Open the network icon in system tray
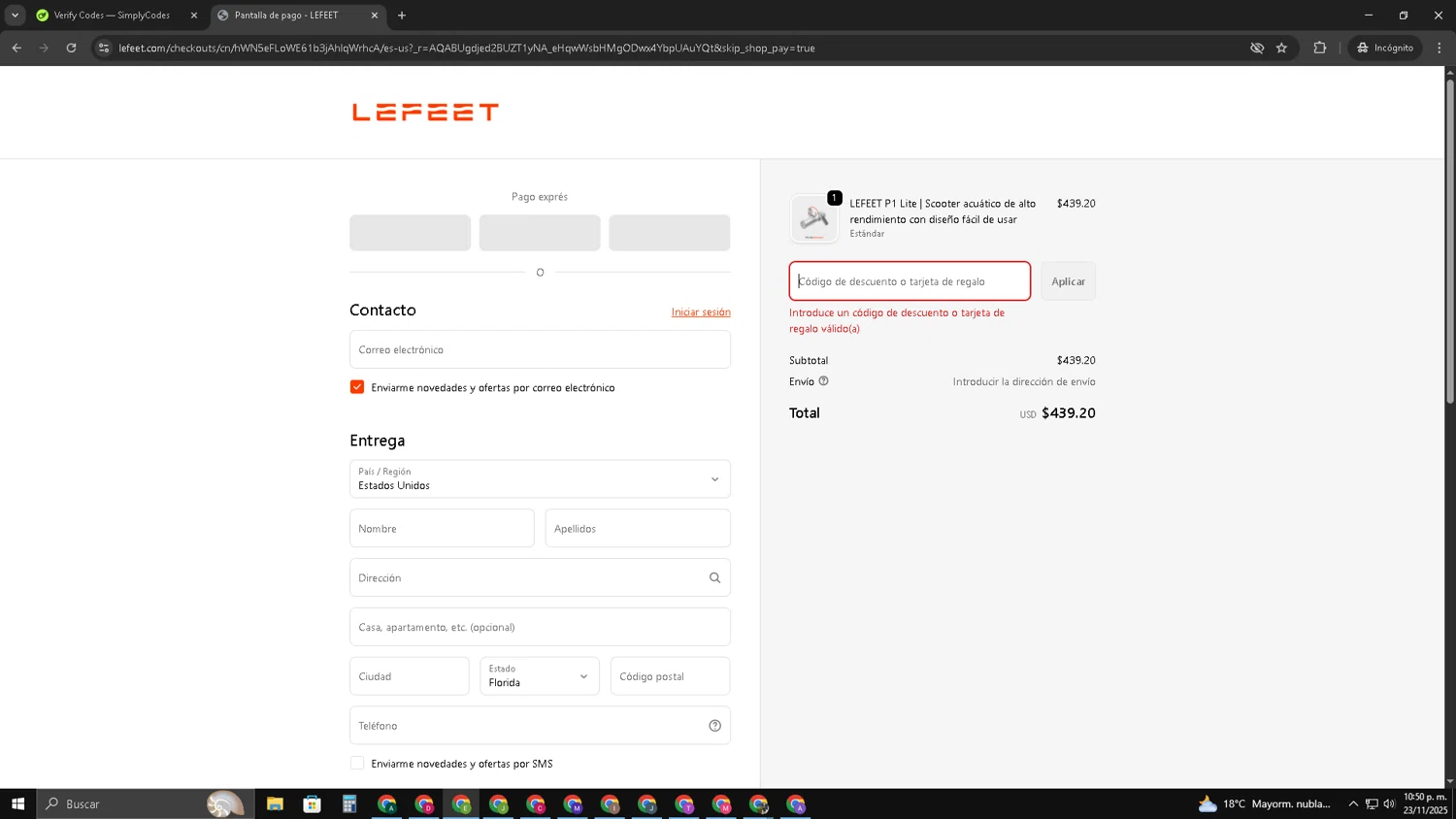This screenshot has width=1456, height=819. point(1372,803)
